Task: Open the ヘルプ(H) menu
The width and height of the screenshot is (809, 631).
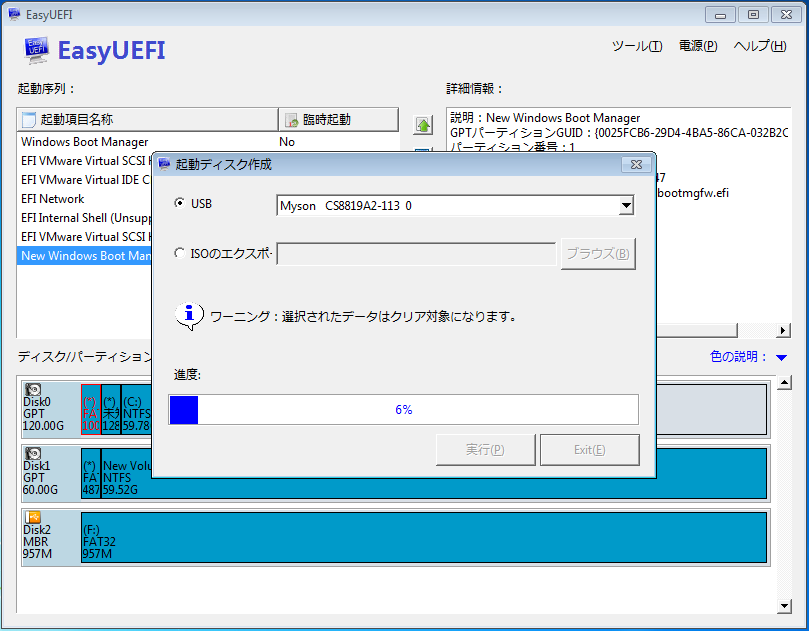Action: [760, 46]
